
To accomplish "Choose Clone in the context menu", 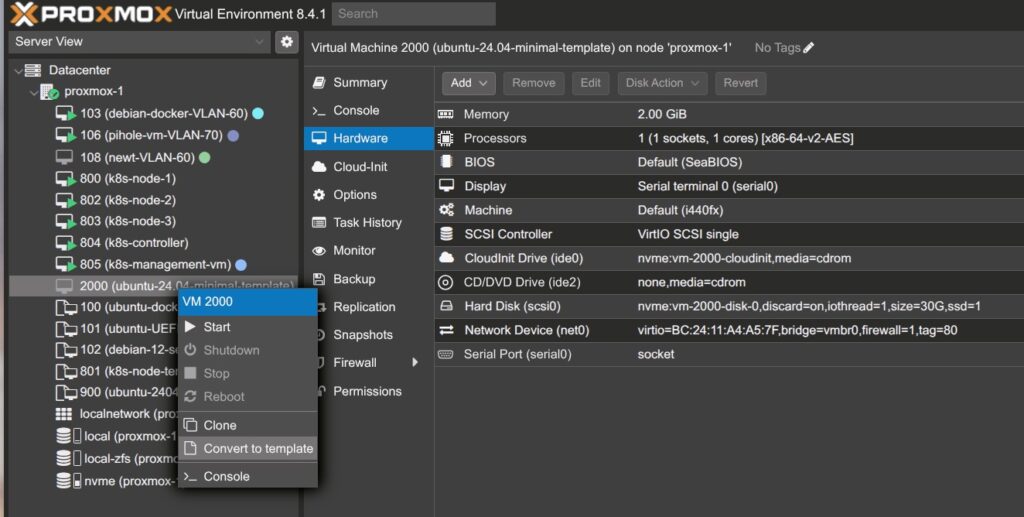I will 248,425.
